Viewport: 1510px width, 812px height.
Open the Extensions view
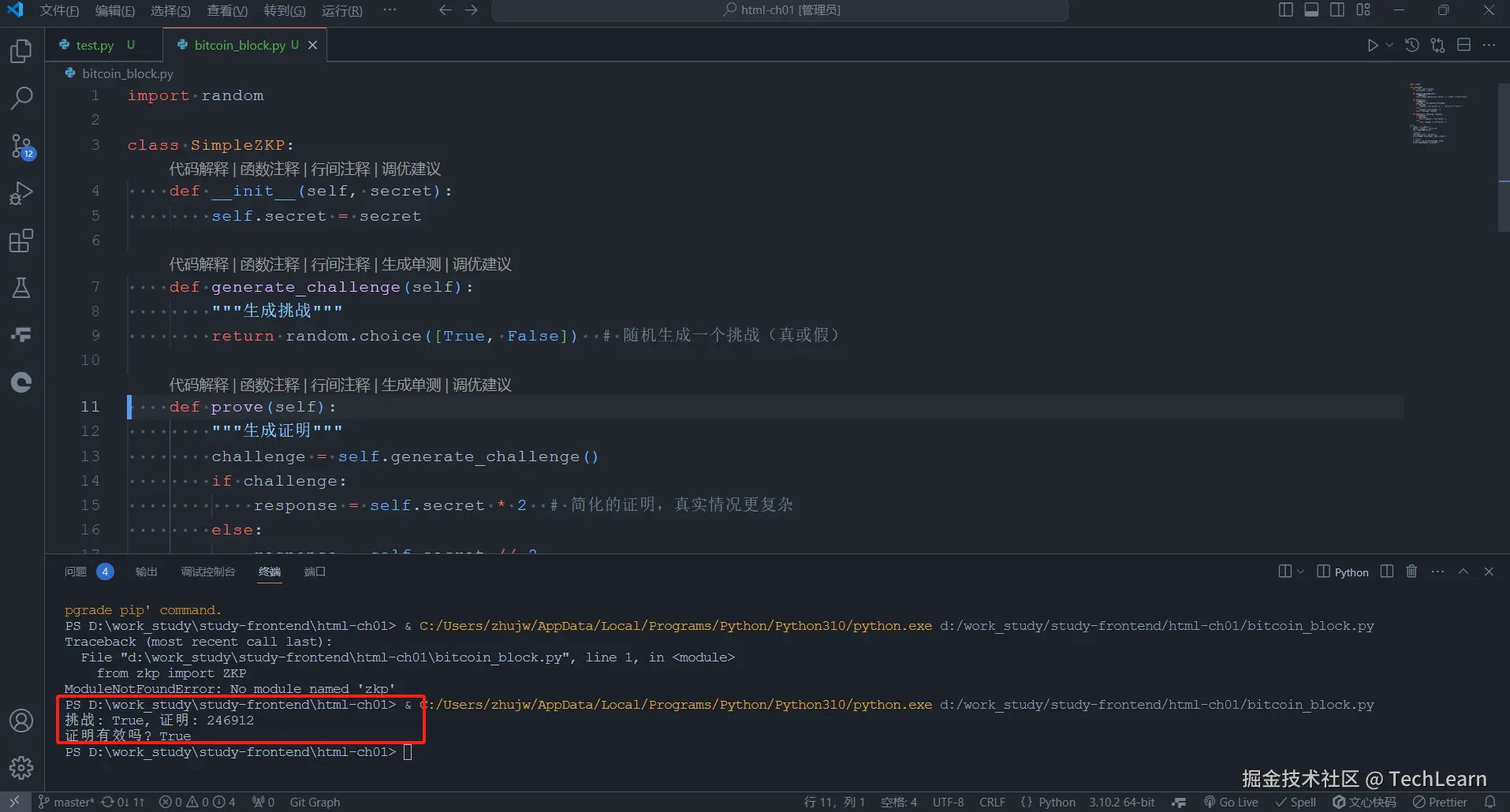[21, 240]
